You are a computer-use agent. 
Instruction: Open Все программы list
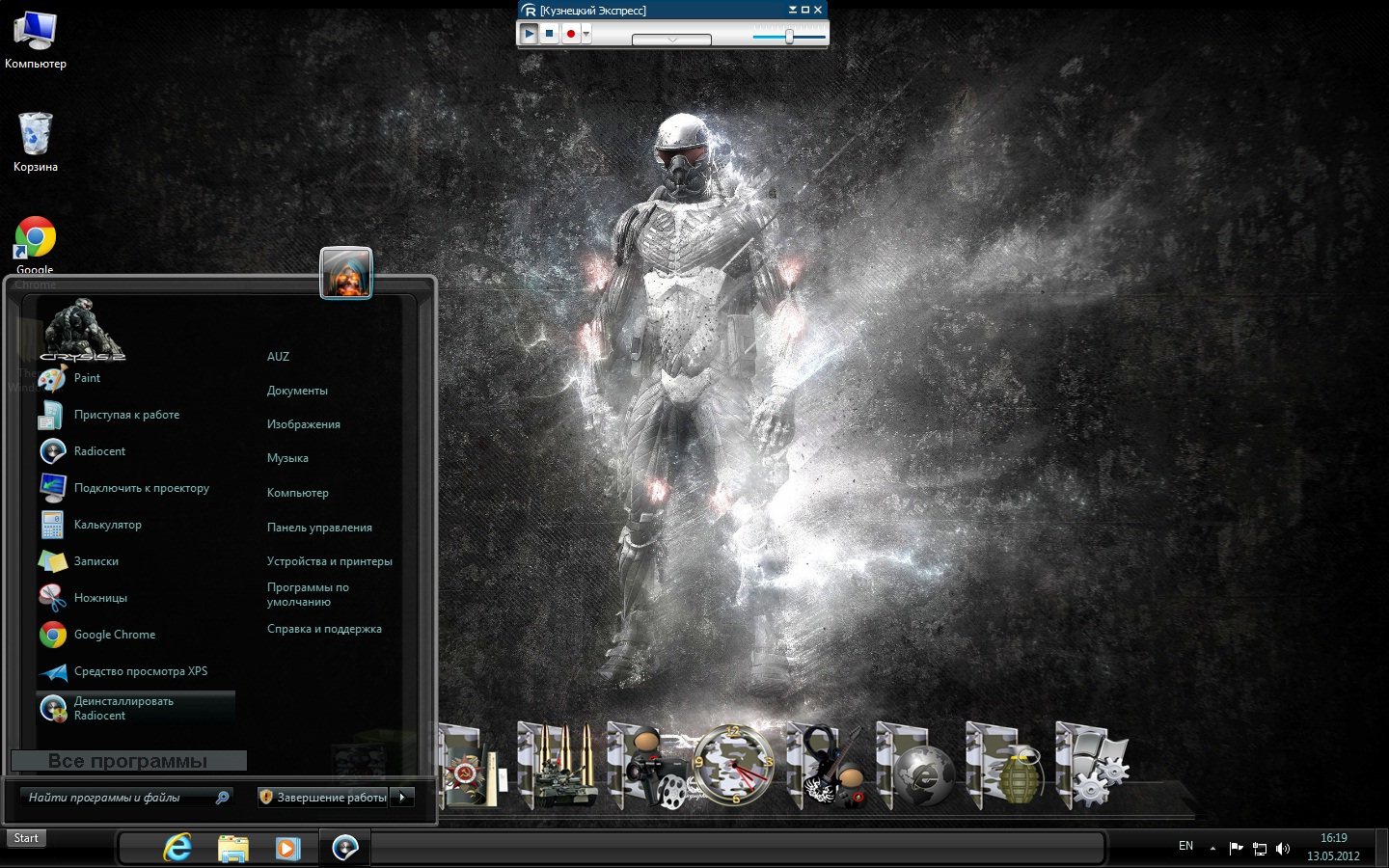tap(128, 761)
